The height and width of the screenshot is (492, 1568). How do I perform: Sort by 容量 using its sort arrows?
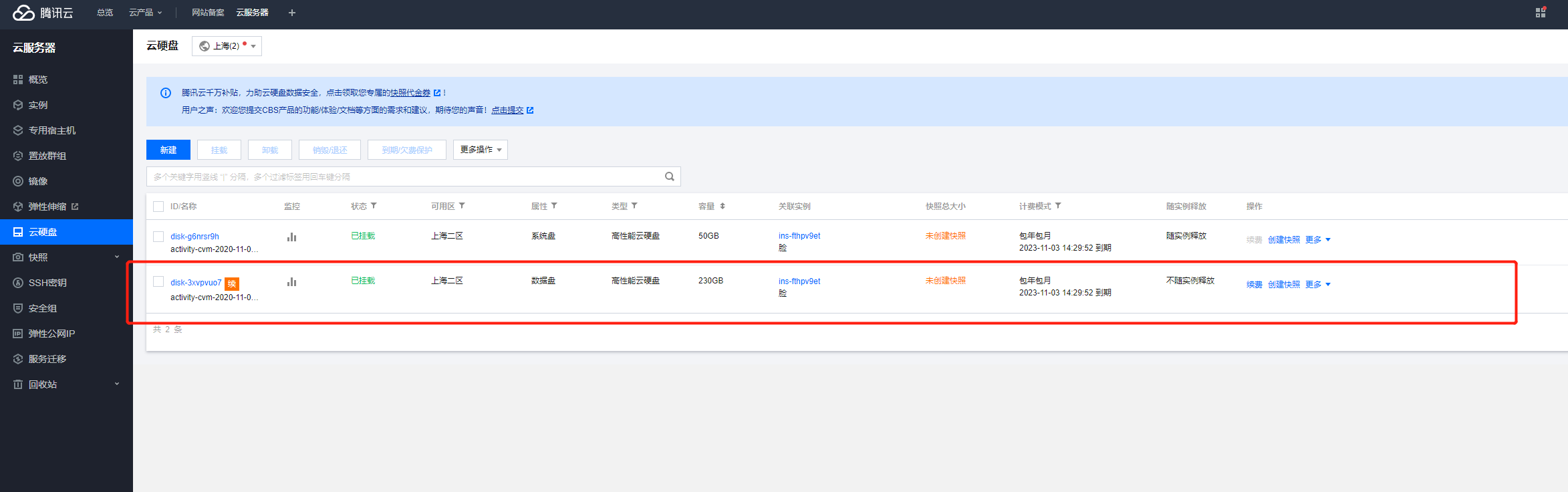coord(723,206)
